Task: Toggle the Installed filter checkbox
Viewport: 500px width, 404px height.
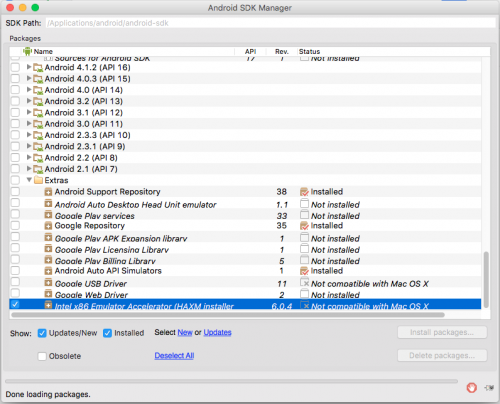Action: [107, 333]
